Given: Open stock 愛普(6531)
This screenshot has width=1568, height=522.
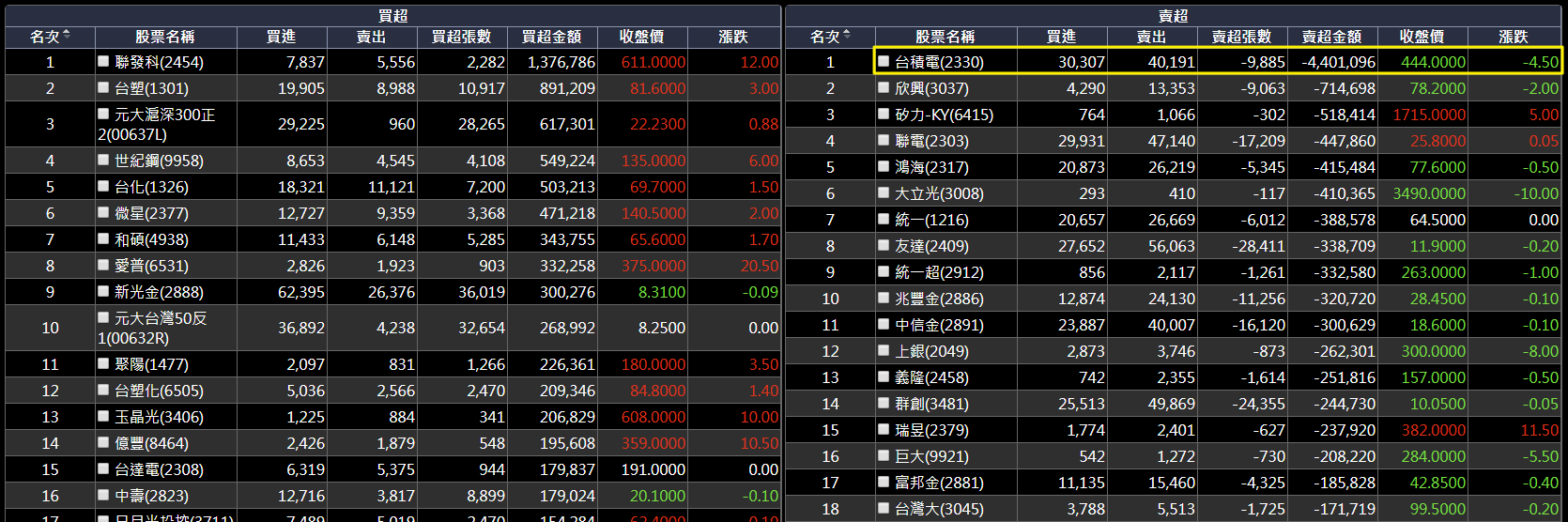Looking at the screenshot, I should (151, 266).
